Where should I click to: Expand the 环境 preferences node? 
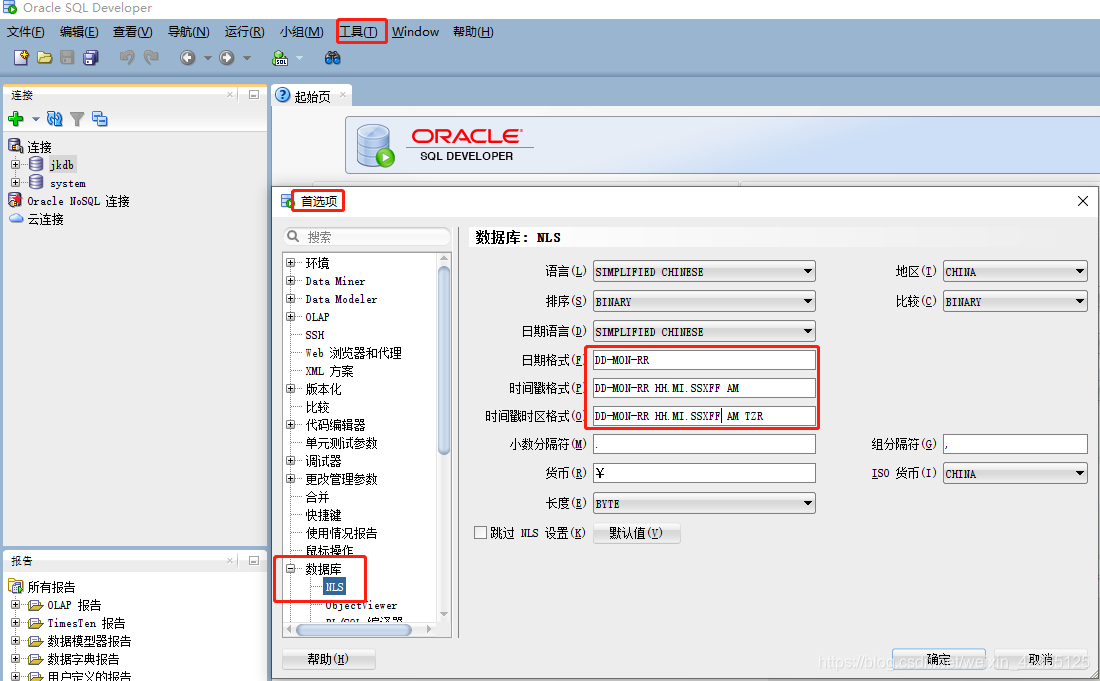click(x=290, y=262)
